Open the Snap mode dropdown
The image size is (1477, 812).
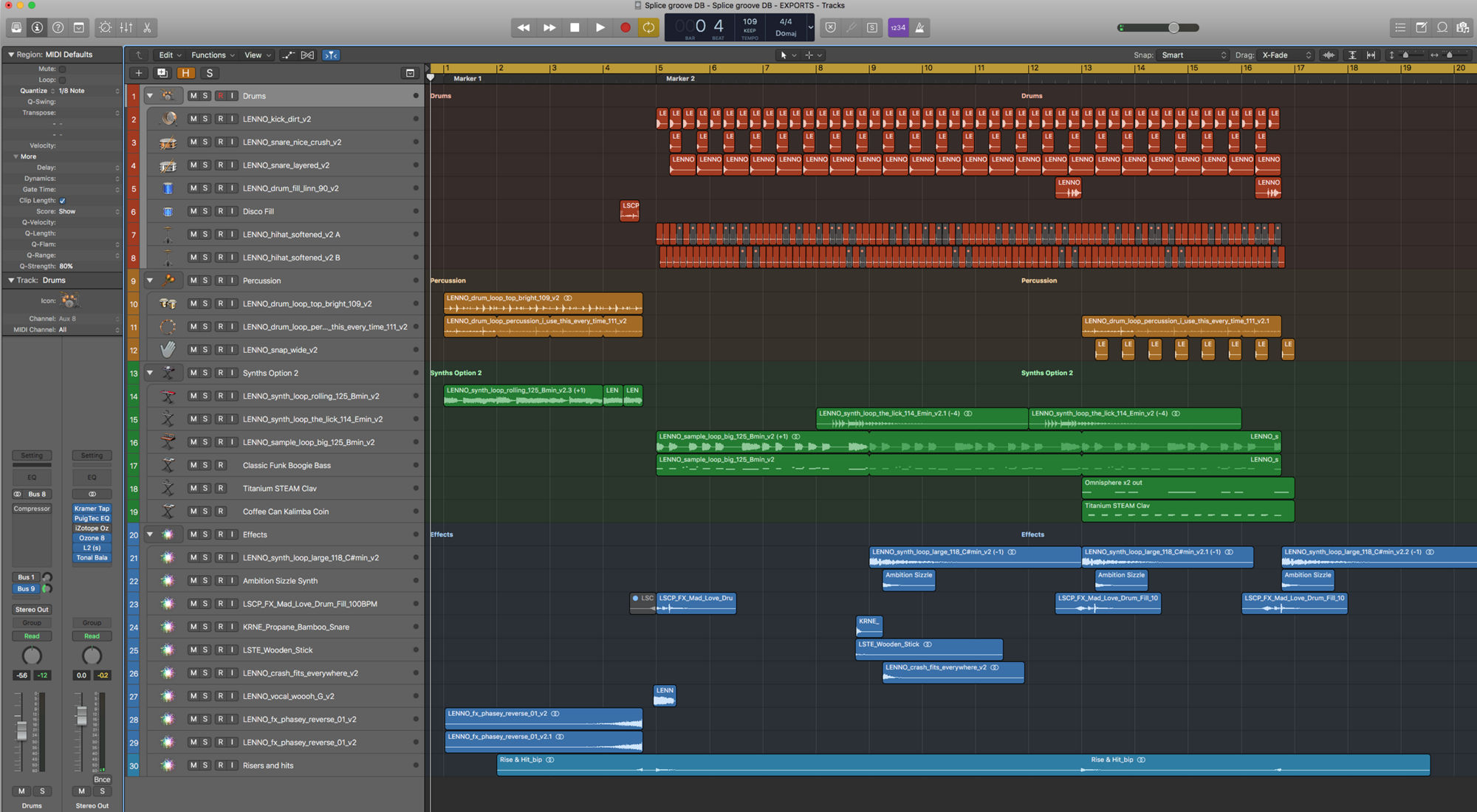pyautogui.click(x=1193, y=55)
